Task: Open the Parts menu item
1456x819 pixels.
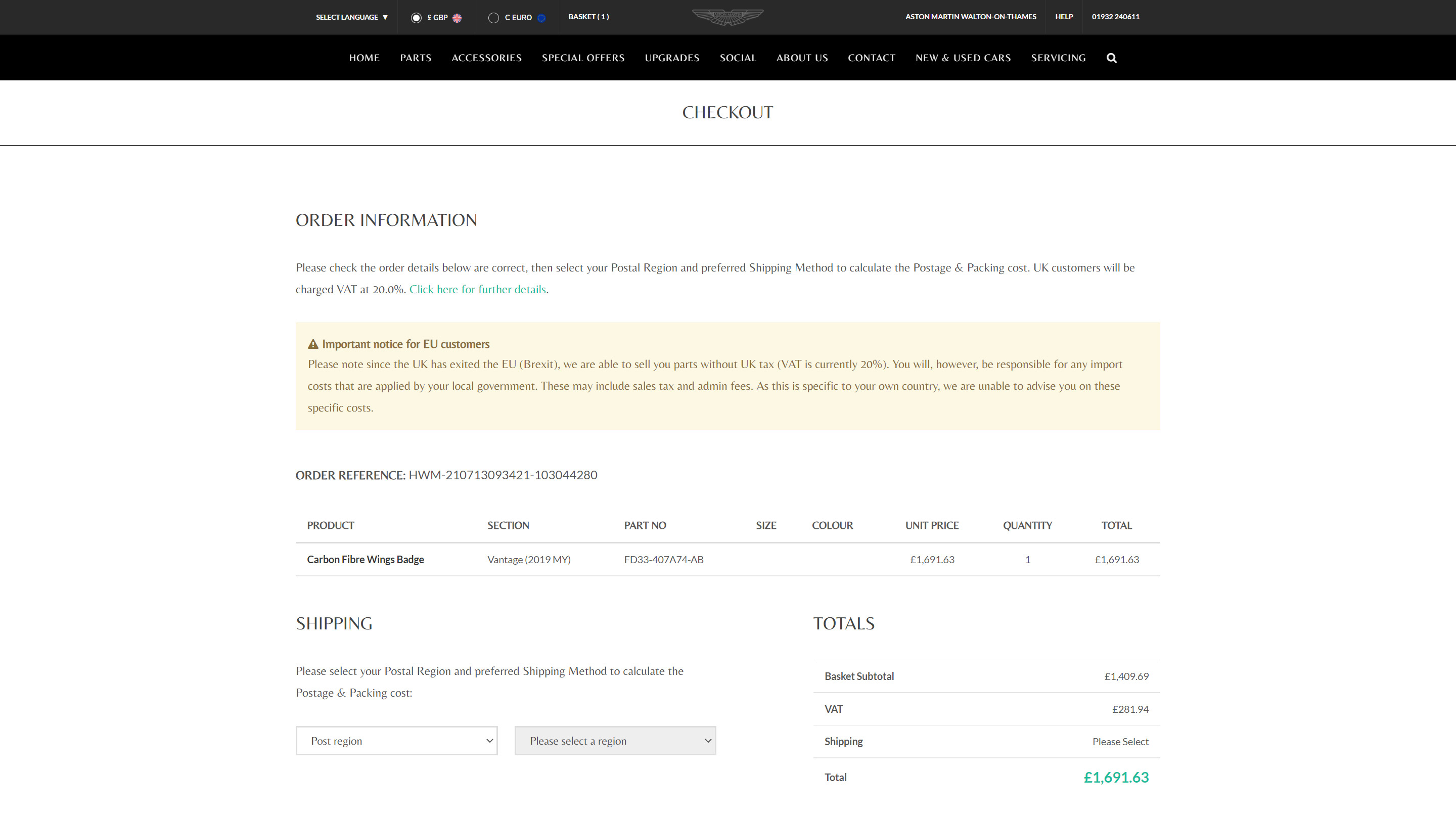Action: [x=416, y=58]
